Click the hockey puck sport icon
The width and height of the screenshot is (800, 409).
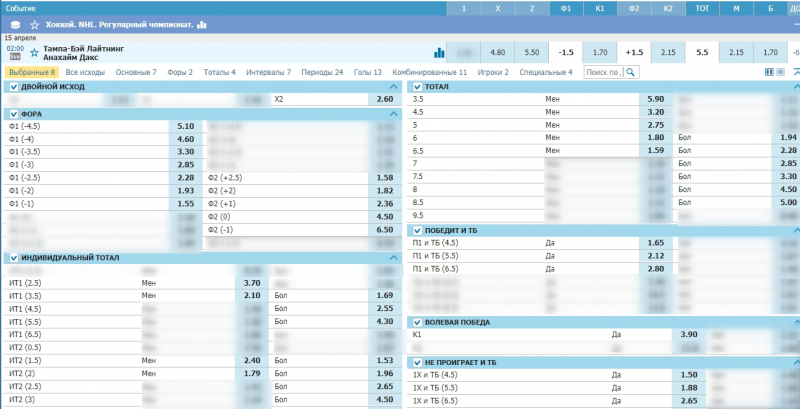15,24
